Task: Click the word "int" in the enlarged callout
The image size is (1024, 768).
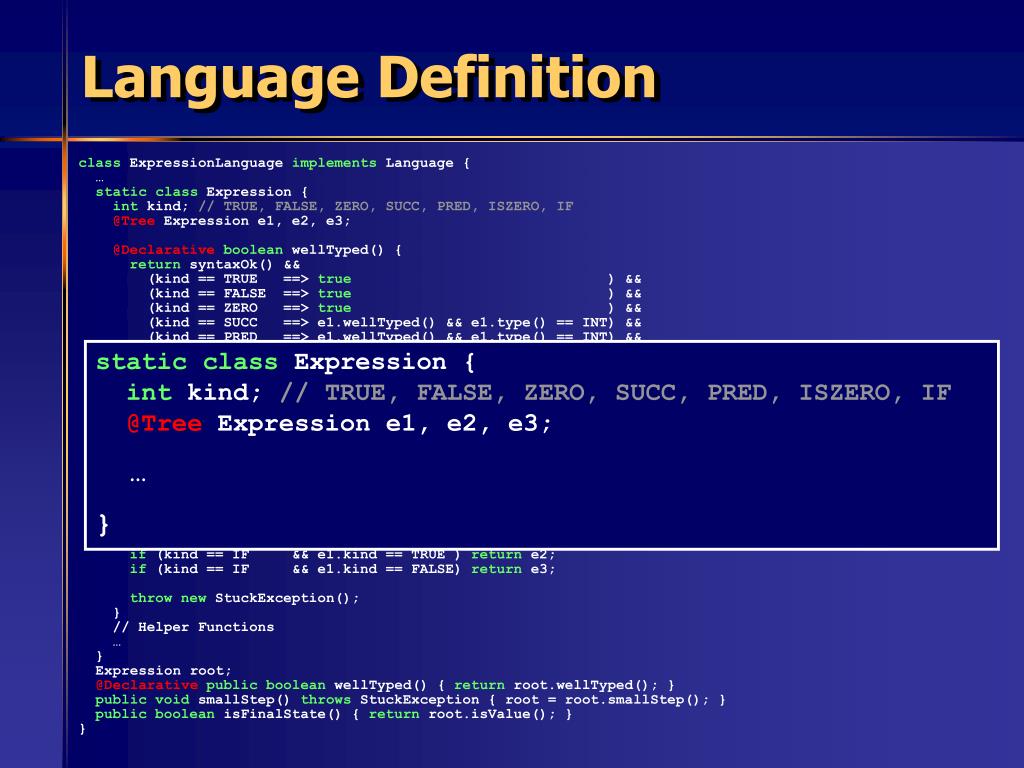Action: coord(150,392)
